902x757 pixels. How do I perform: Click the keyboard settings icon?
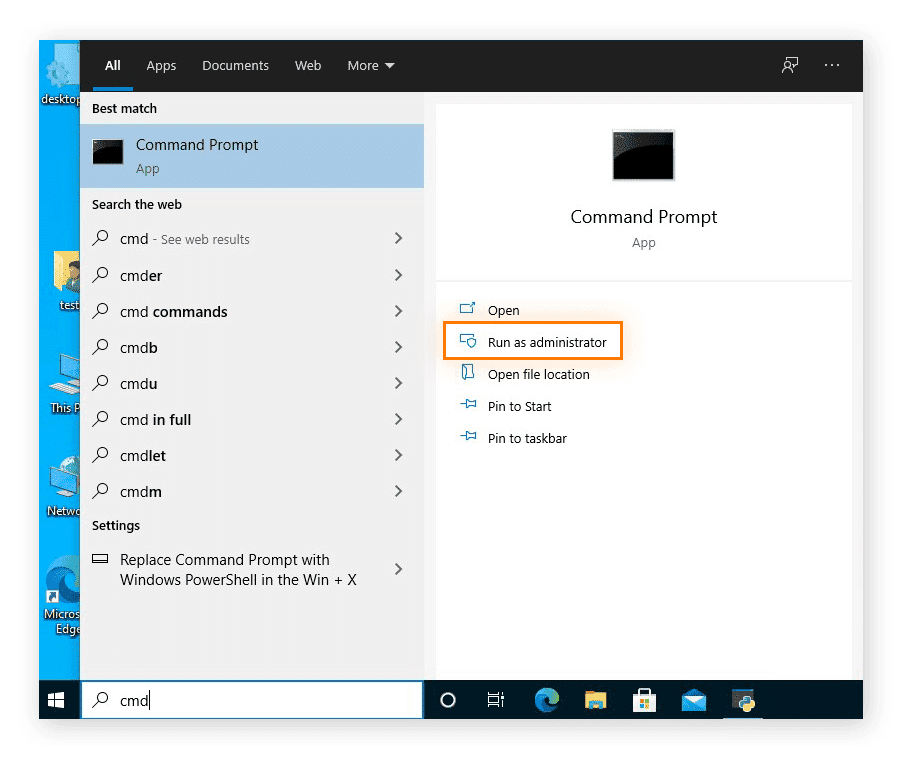point(100,559)
